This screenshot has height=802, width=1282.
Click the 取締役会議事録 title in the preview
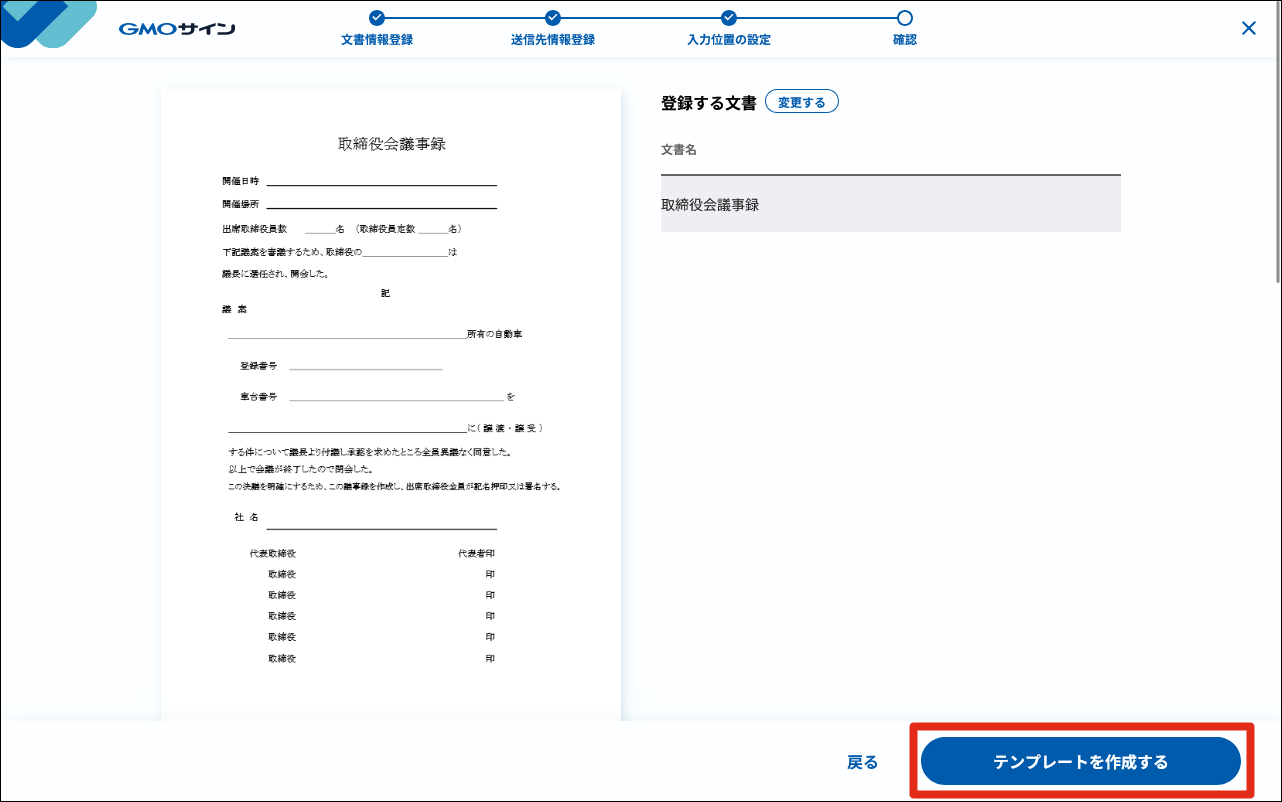coord(391,144)
